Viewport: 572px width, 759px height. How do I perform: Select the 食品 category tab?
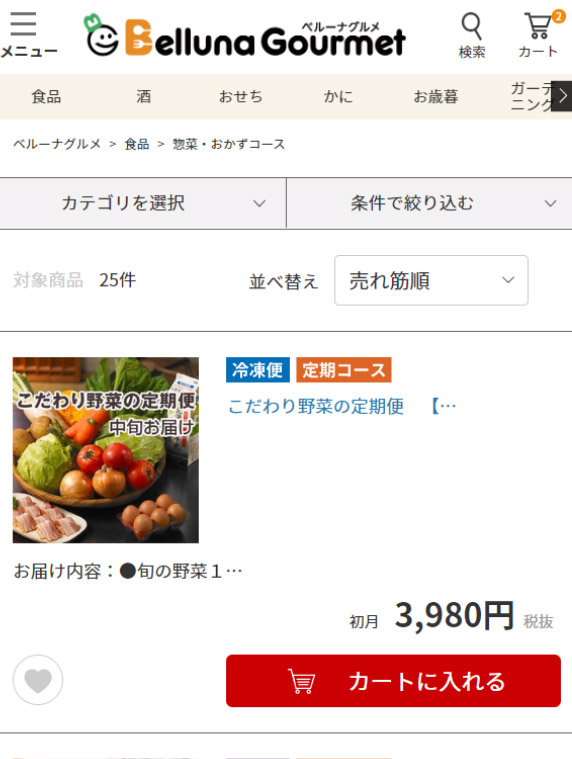tap(46, 96)
